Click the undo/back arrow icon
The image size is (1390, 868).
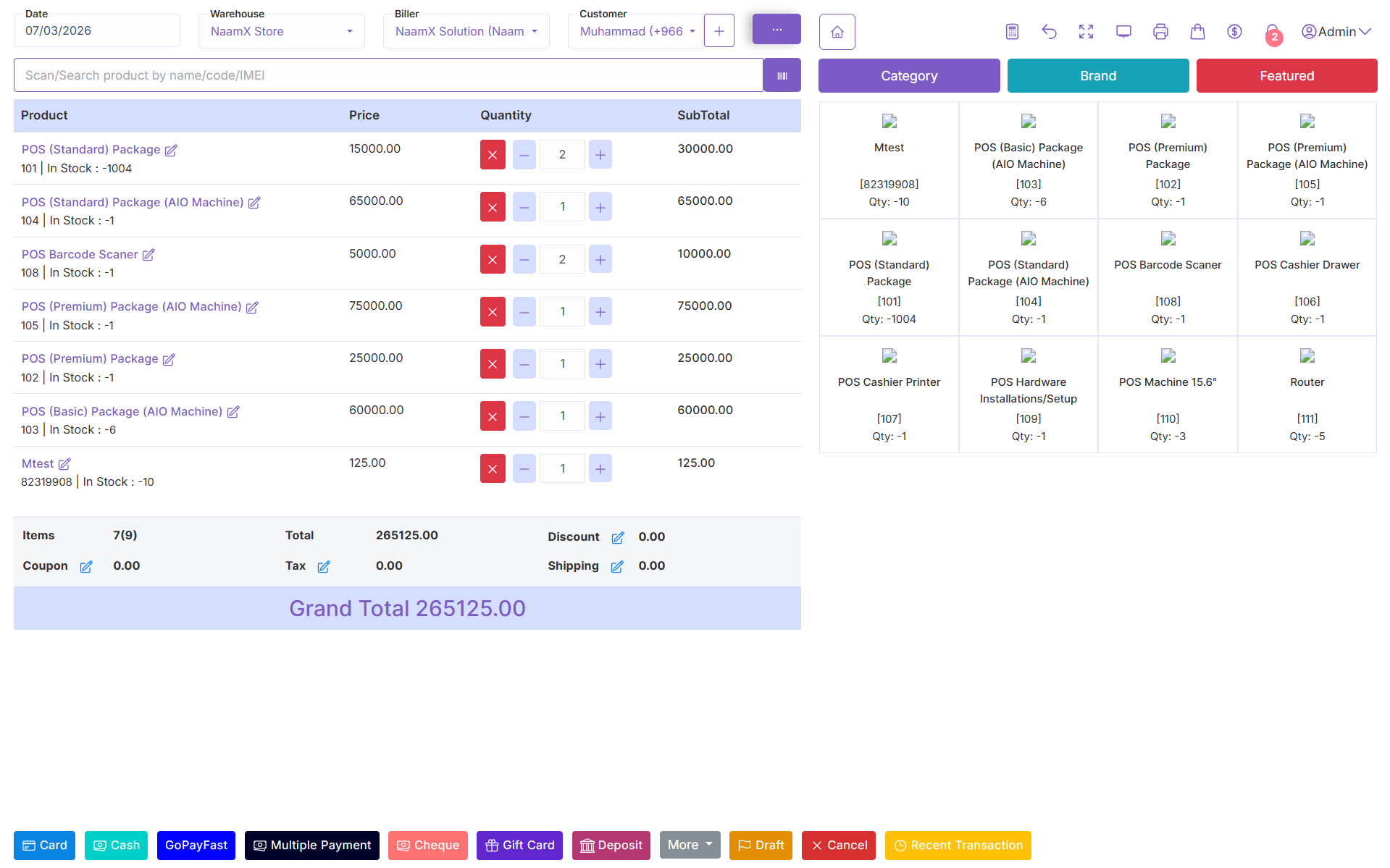(1049, 32)
